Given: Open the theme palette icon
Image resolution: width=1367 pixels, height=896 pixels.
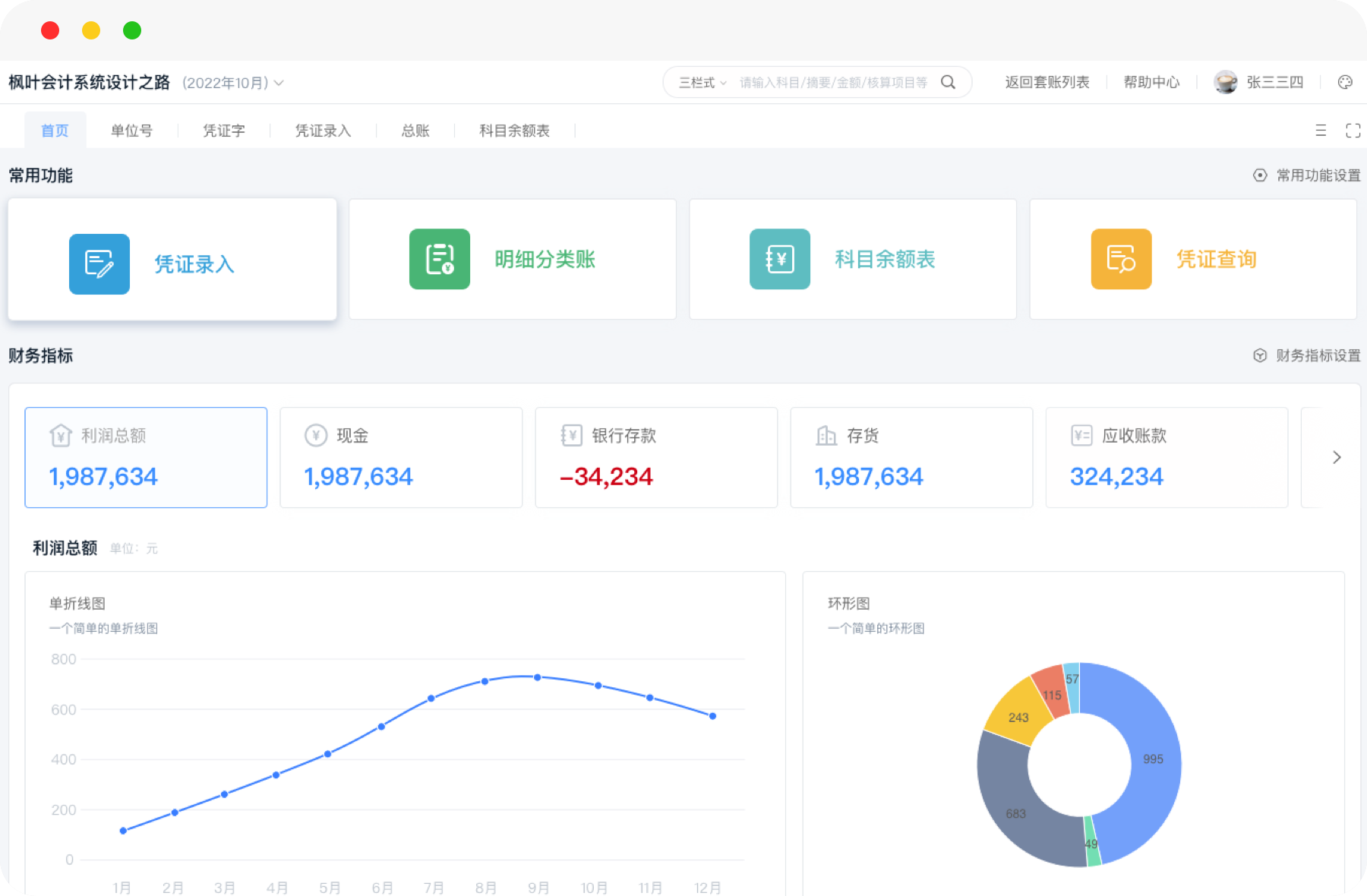Looking at the screenshot, I should (1345, 82).
